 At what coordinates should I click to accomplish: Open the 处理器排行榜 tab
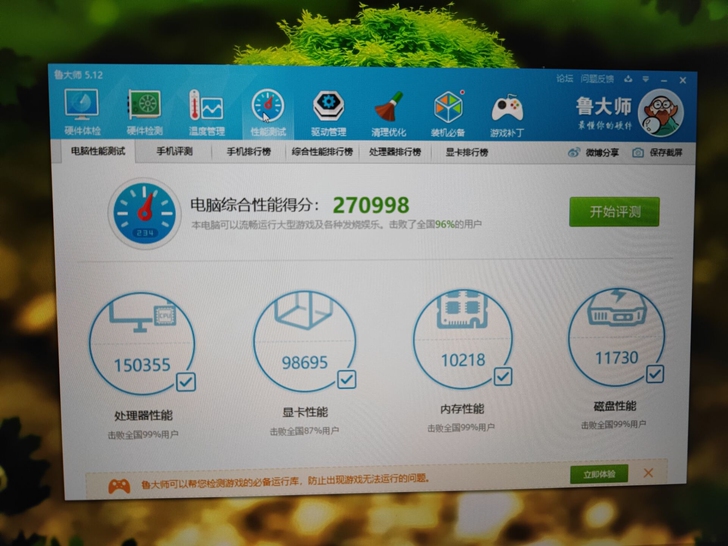pyautogui.click(x=395, y=152)
